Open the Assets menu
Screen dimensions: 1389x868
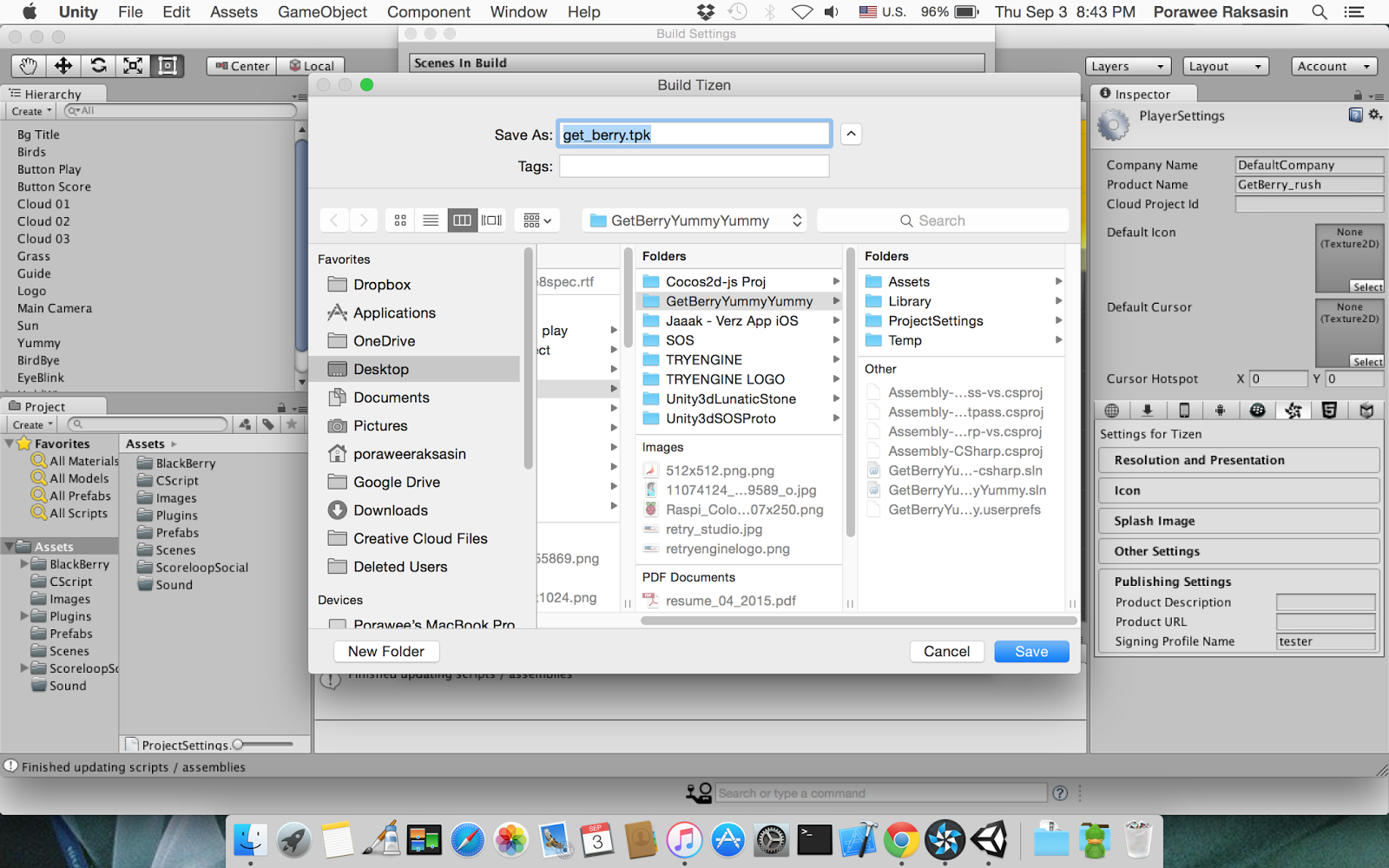tap(234, 12)
